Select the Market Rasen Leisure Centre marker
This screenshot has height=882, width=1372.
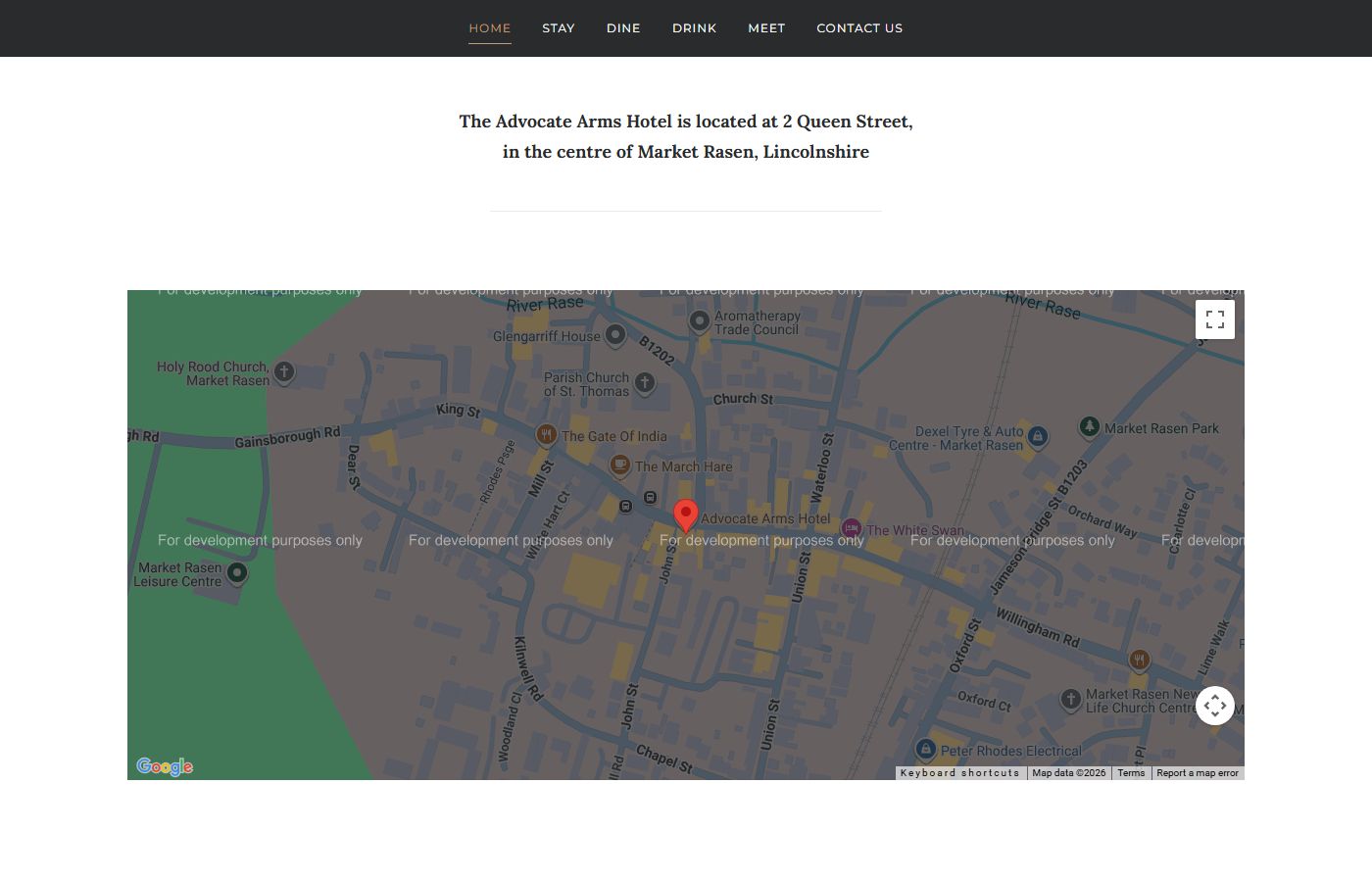237,572
